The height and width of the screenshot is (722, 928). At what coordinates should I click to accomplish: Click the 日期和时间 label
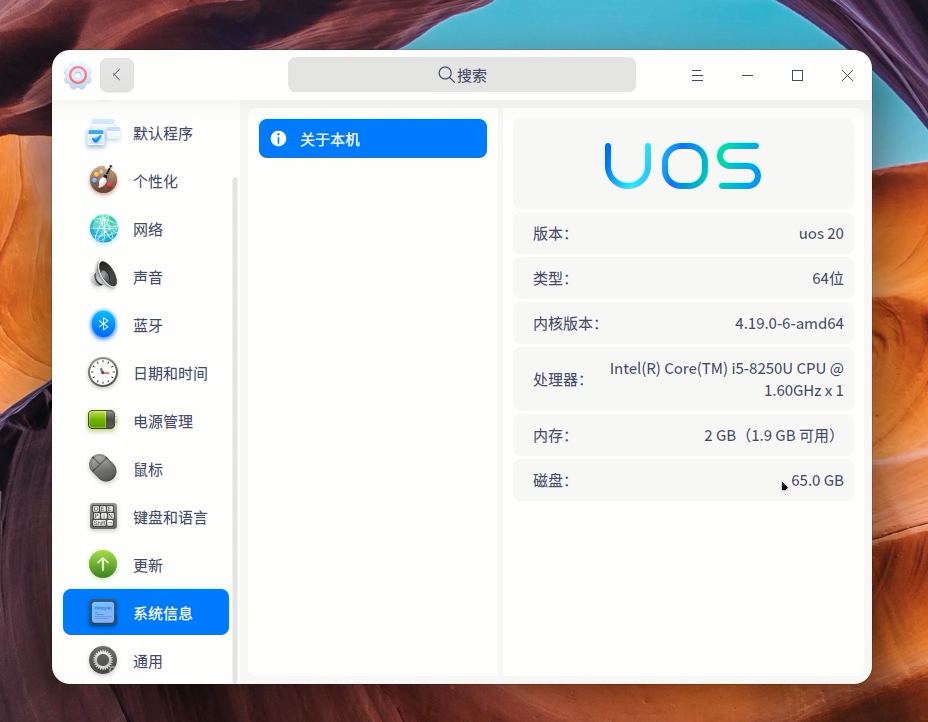[170, 373]
